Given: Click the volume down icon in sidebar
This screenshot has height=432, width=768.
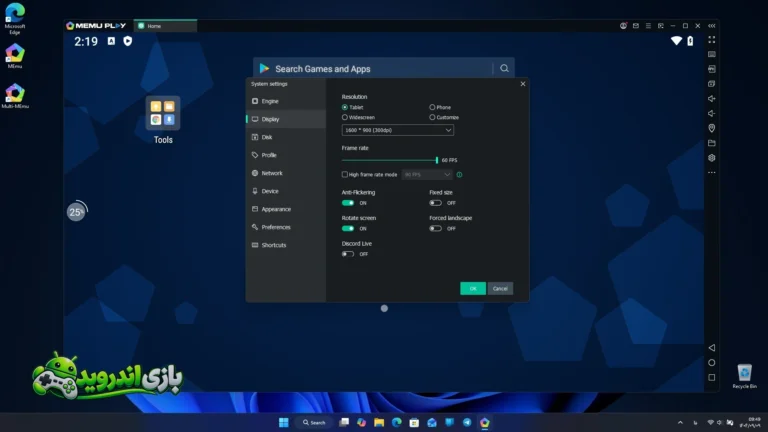Looking at the screenshot, I should point(712,113).
